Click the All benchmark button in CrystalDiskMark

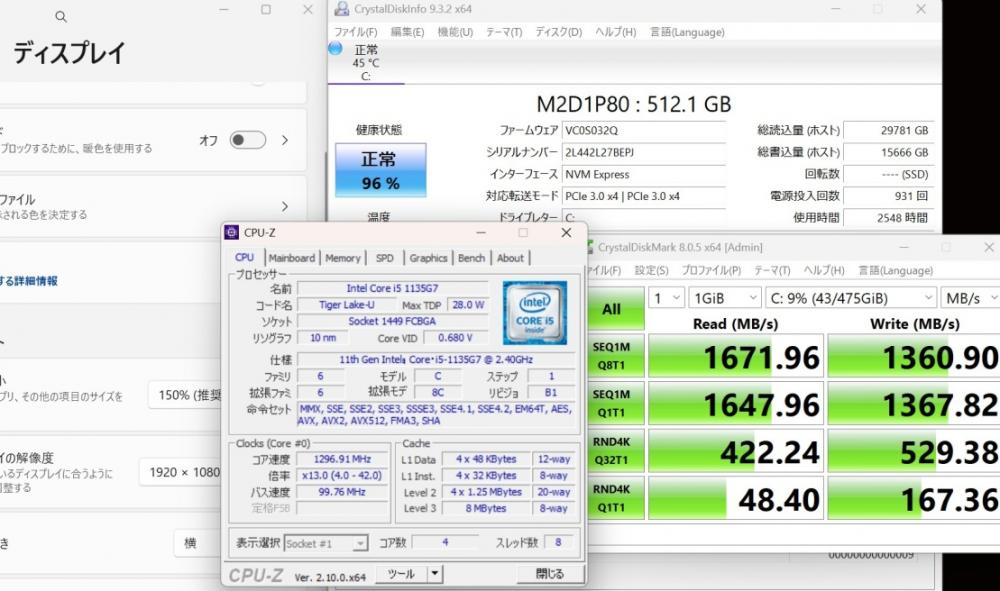[614, 309]
